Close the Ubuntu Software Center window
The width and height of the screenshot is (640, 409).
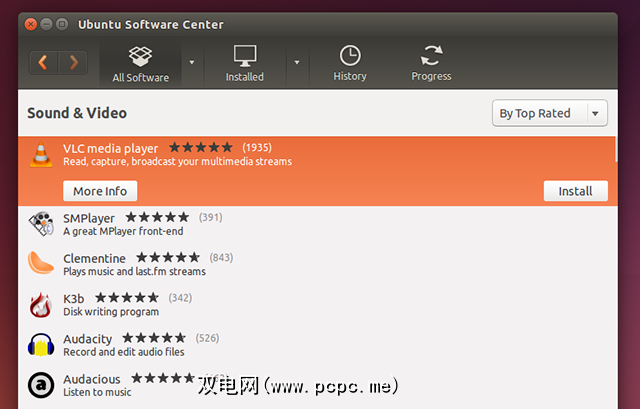31,24
